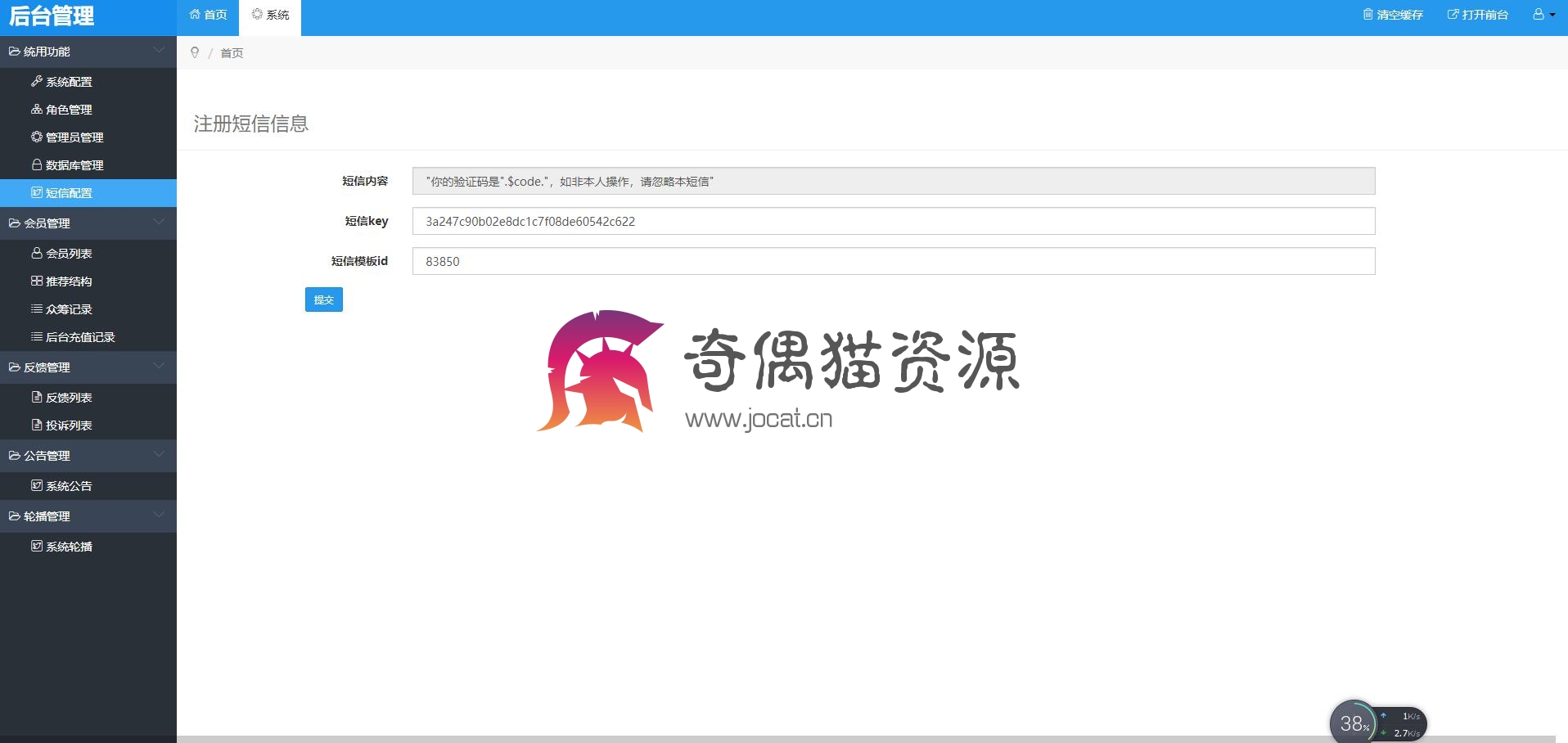Click the 会员列表 user icon
The image size is (1568, 743).
click(x=37, y=254)
